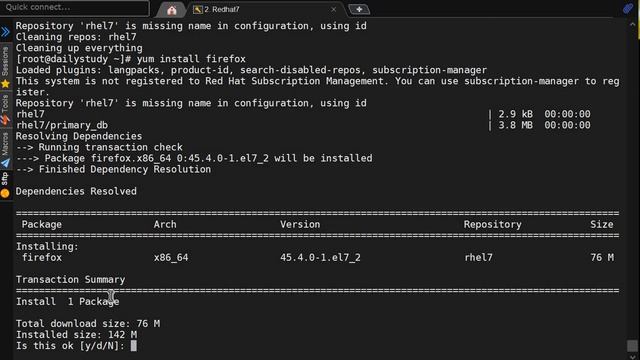This screenshot has height=360, width=640.
Task: Click the 'Total download size: 76 M' line
Action: (x=88, y=324)
